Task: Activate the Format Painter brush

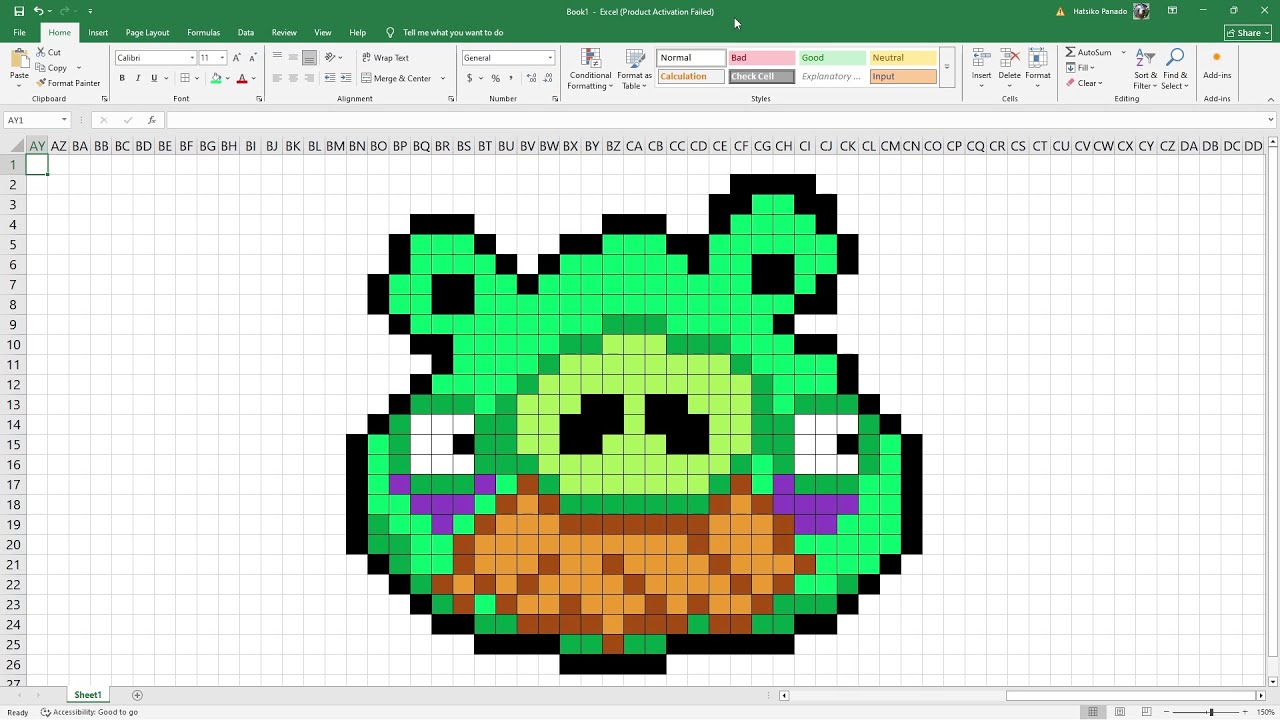Action: [68, 83]
